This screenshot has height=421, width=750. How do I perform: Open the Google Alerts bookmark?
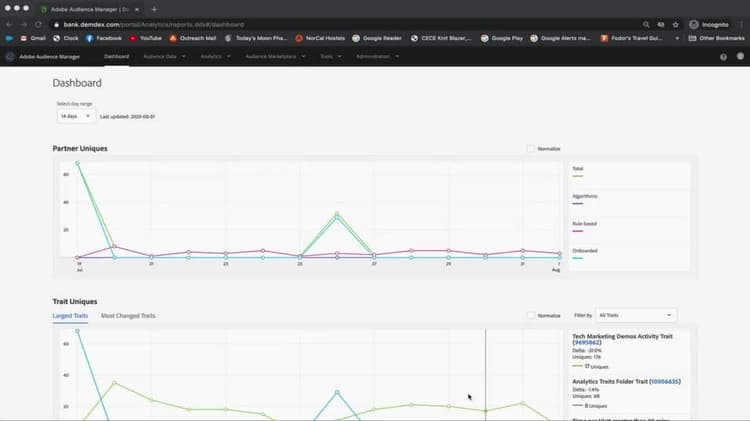pyautogui.click(x=560, y=38)
